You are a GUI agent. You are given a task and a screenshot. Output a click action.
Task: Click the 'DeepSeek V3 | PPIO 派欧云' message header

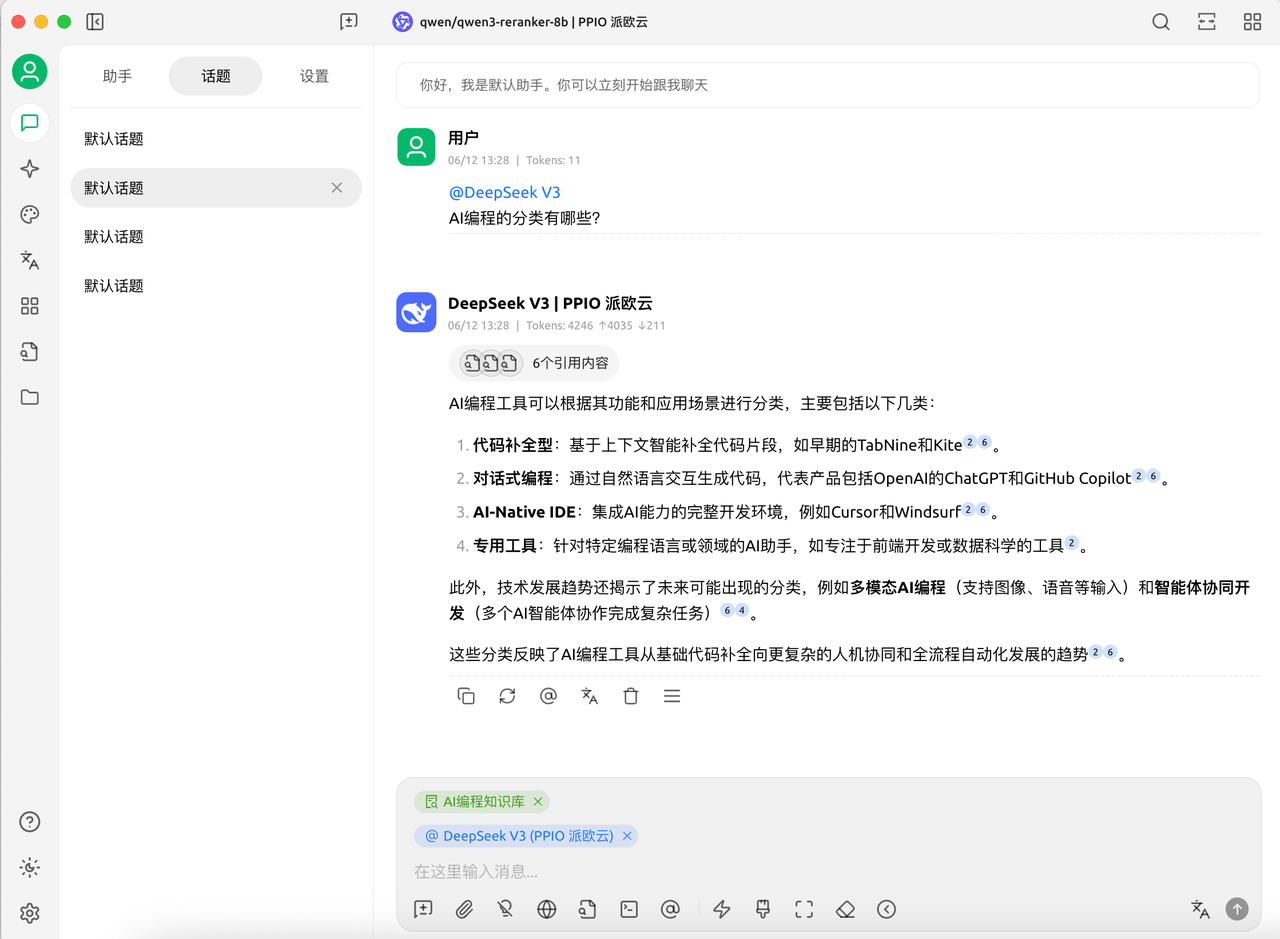550,303
